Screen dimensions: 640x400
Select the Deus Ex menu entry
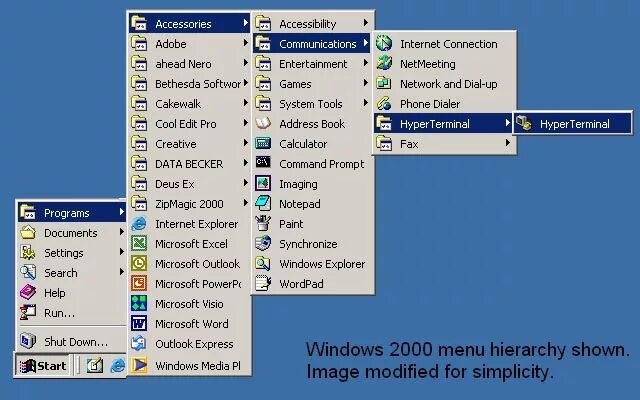tap(189, 184)
